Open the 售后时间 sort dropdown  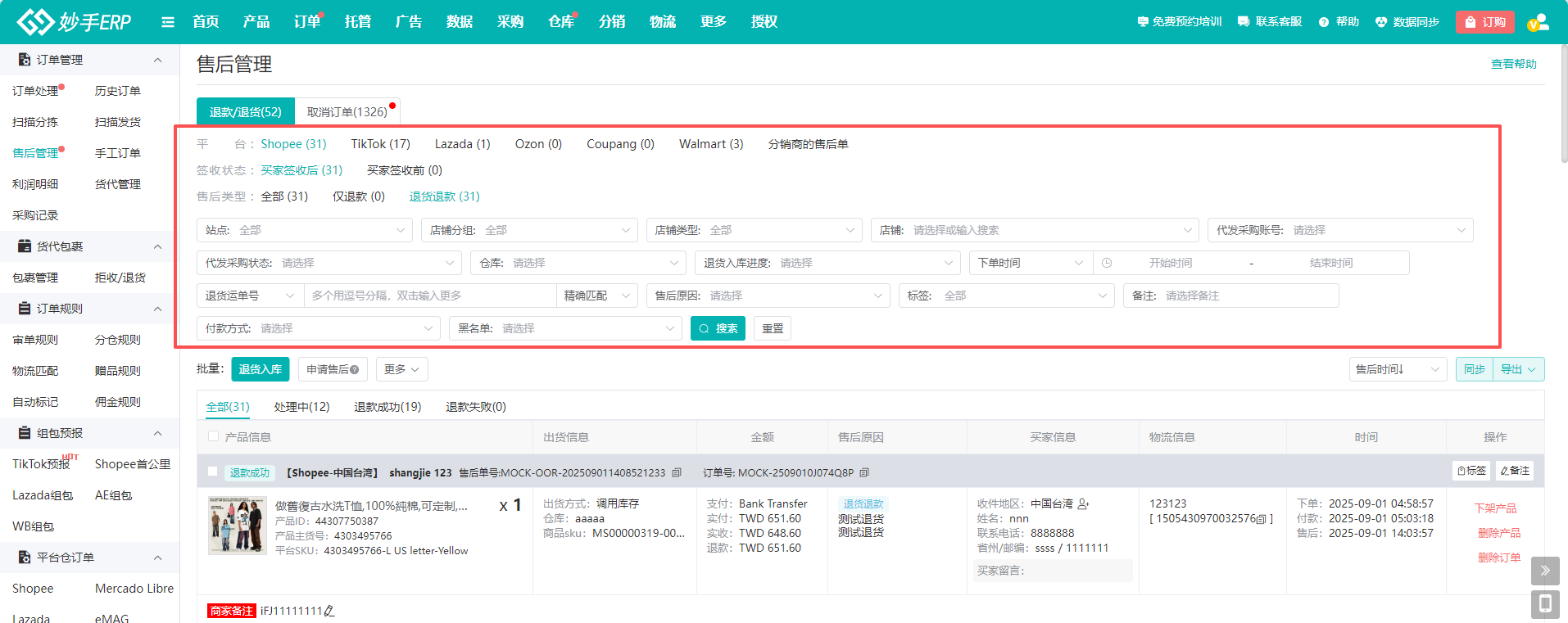click(1397, 369)
